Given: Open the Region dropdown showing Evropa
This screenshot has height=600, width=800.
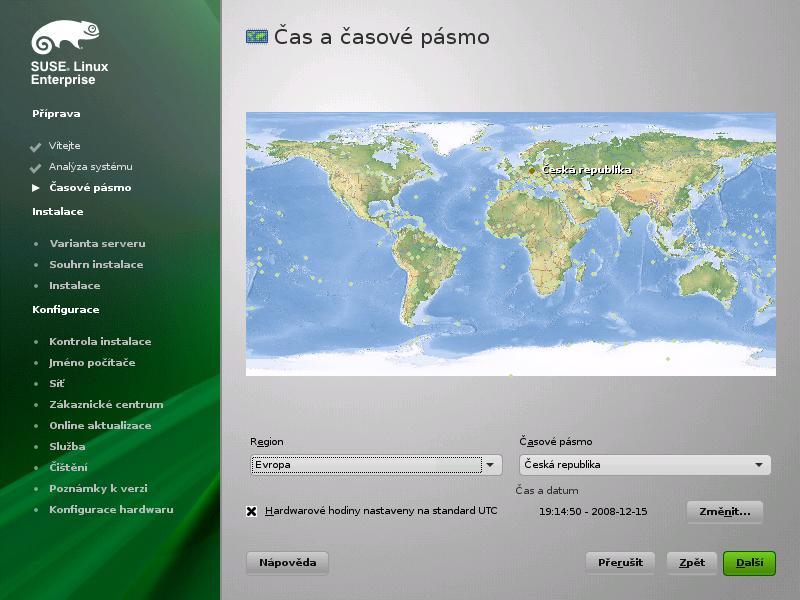Looking at the screenshot, I should (x=376, y=465).
